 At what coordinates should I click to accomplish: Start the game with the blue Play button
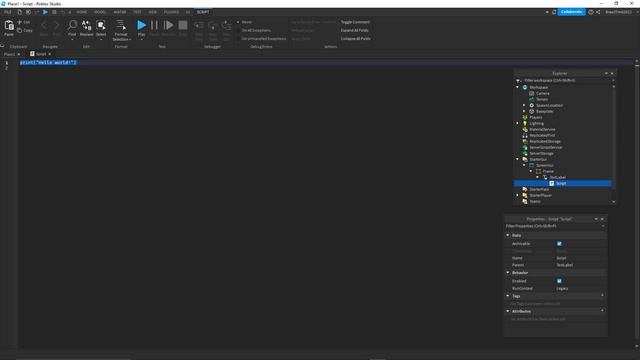point(141,25)
